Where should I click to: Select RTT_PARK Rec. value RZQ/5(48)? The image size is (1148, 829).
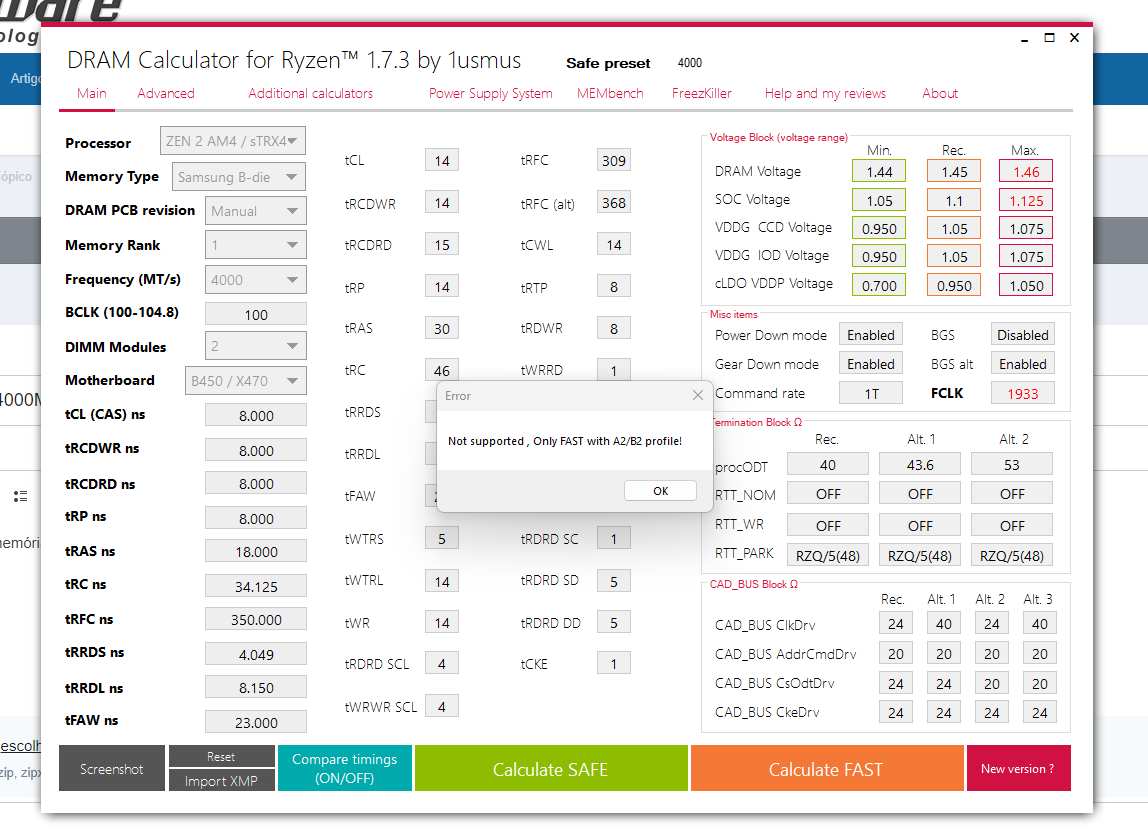coord(828,555)
